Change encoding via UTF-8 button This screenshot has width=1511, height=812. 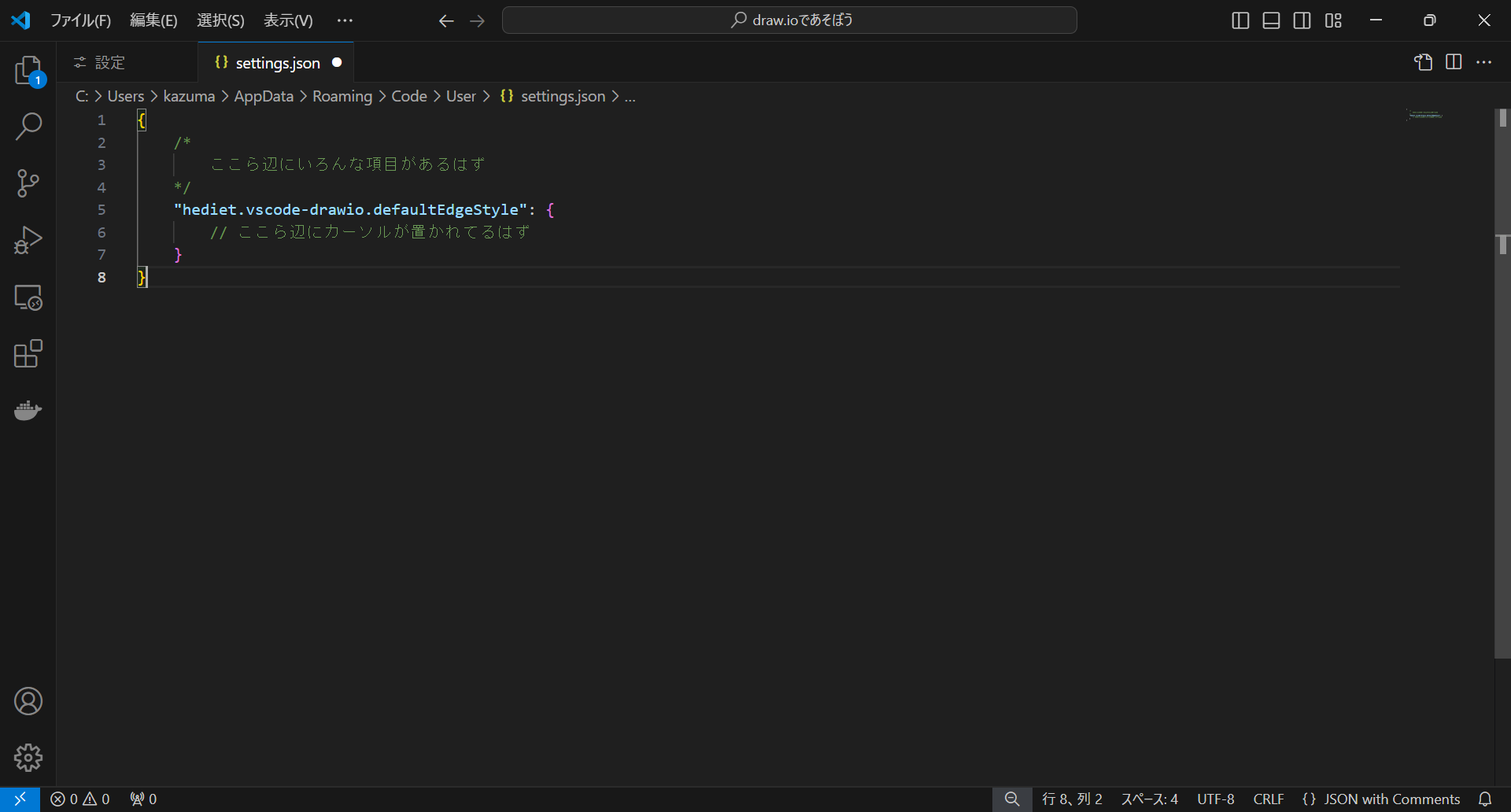tap(1215, 799)
